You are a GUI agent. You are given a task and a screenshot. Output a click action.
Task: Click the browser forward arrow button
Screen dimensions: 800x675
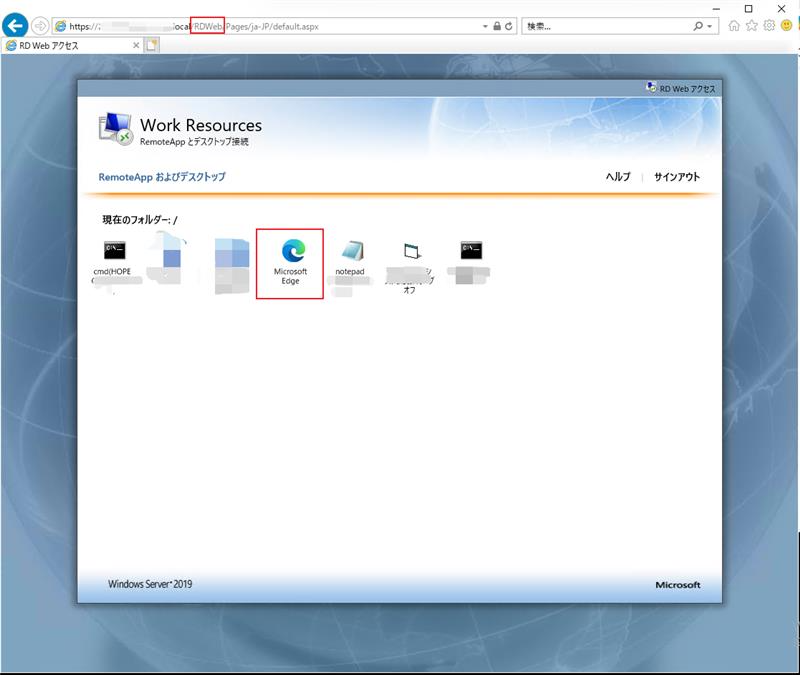coord(40,26)
